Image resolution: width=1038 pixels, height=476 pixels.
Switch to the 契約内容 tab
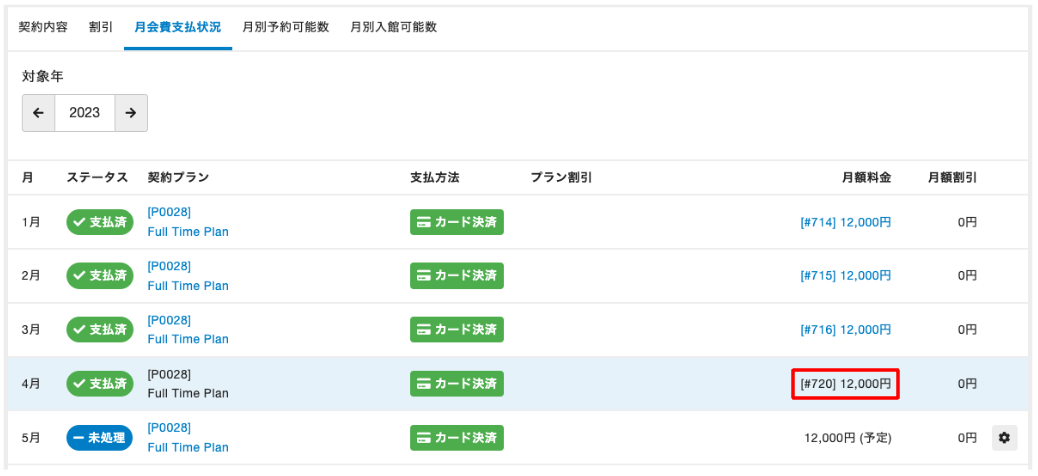(x=44, y=27)
